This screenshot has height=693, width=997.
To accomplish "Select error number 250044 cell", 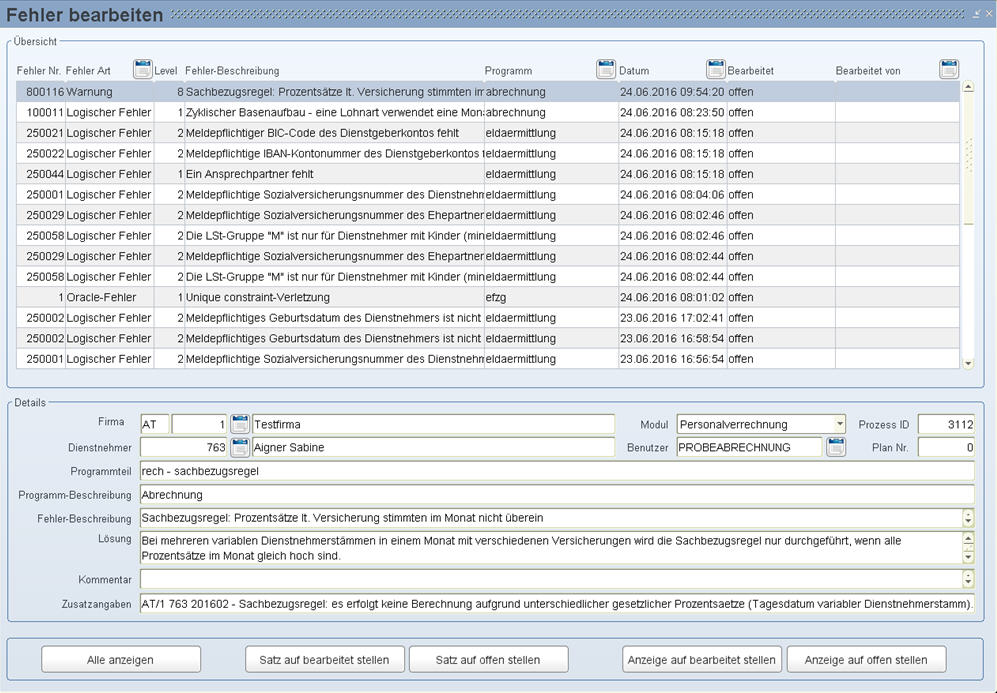I will (x=41, y=174).
